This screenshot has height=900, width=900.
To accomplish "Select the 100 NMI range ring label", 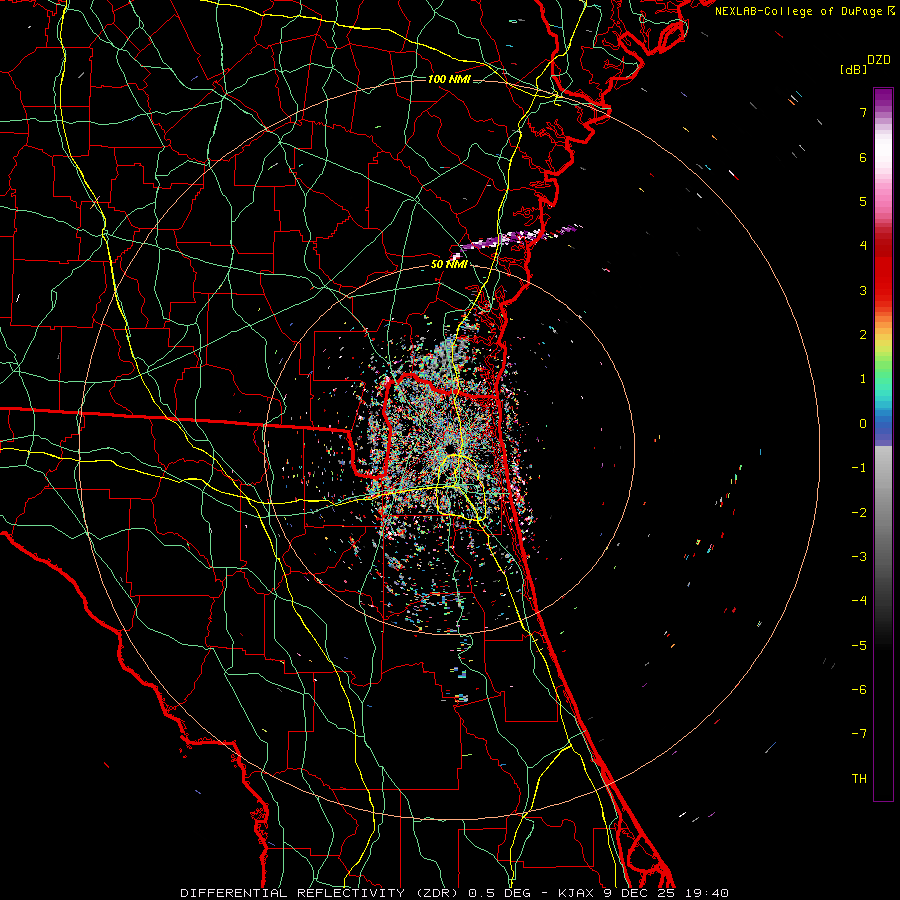I will pos(449,79).
